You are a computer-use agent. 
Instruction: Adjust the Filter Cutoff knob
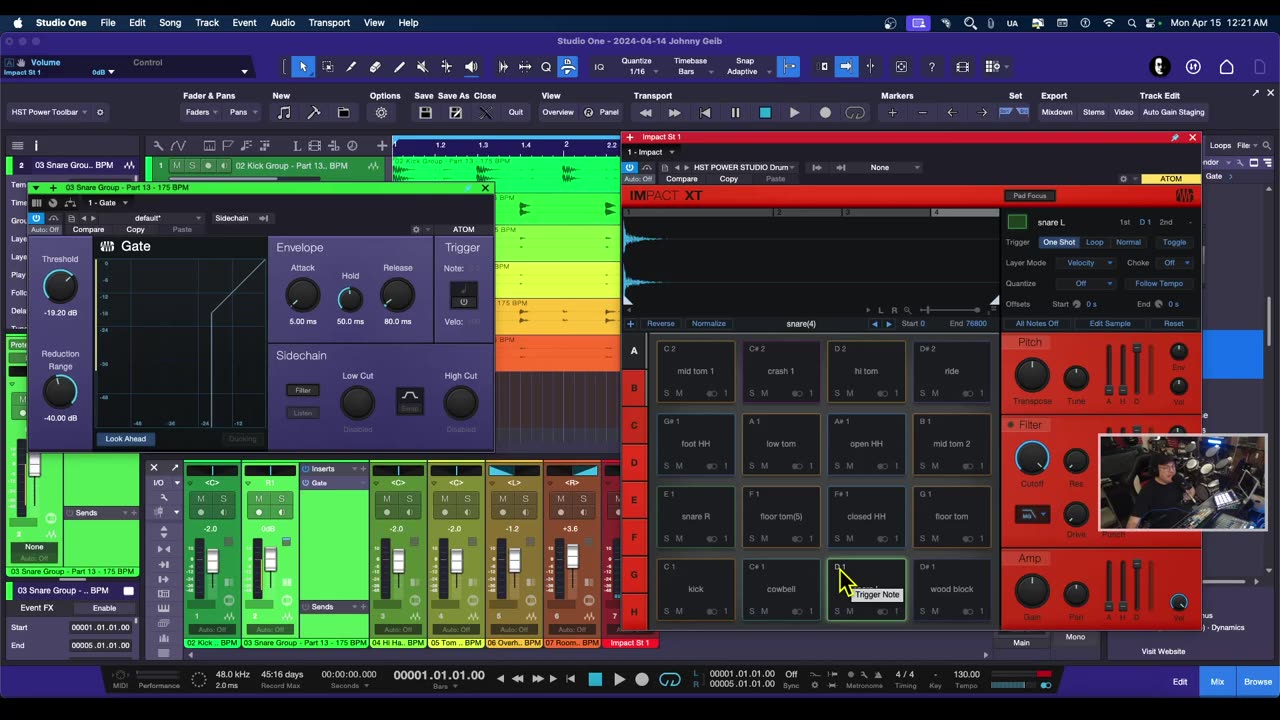pyautogui.click(x=1032, y=459)
